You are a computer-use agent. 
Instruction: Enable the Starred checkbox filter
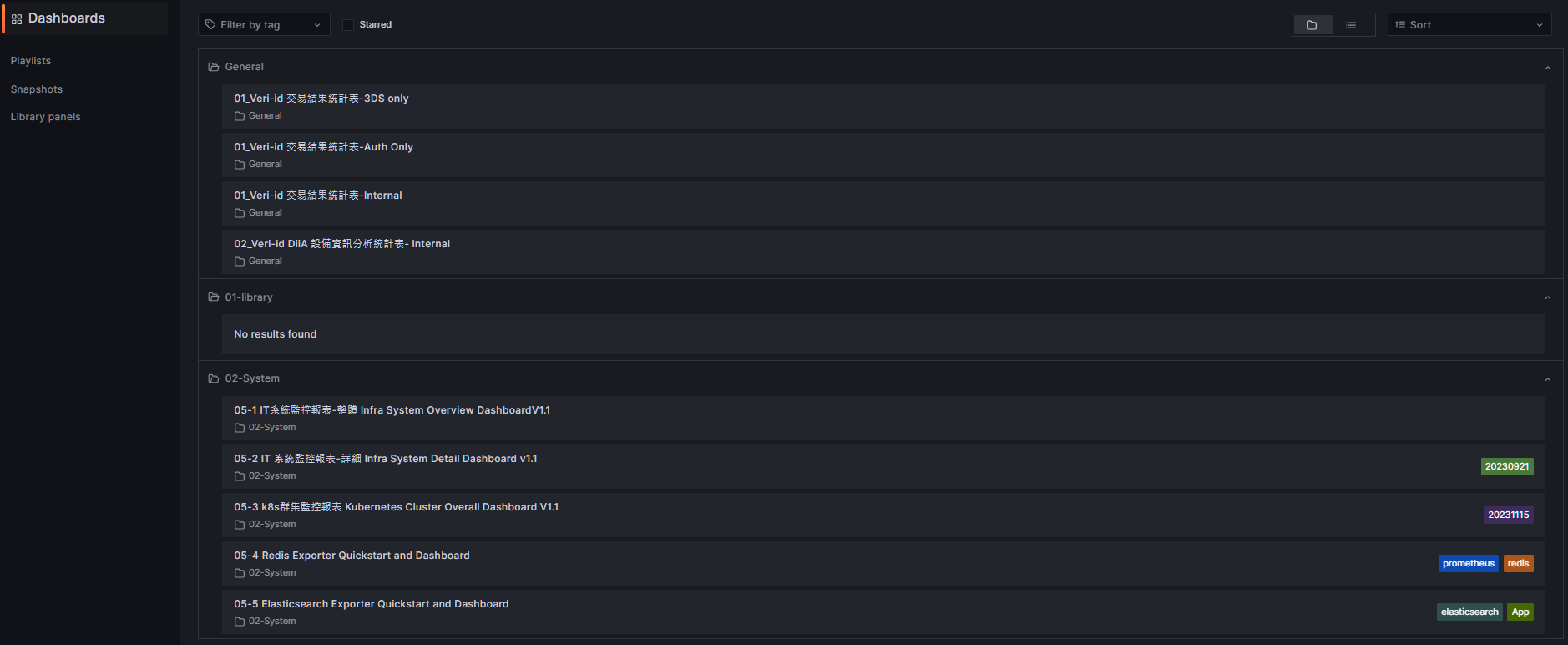coord(348,25)
